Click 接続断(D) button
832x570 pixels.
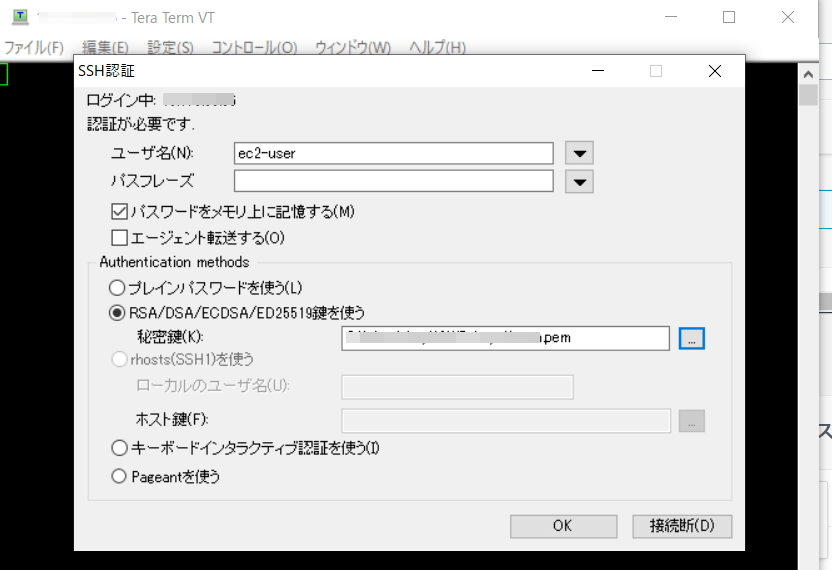682,526
